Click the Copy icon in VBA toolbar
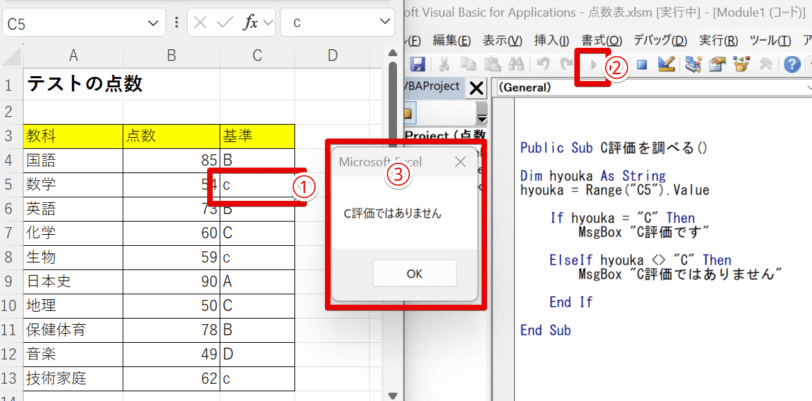Screen dimensions: 812x401 (x=469, y=65)
